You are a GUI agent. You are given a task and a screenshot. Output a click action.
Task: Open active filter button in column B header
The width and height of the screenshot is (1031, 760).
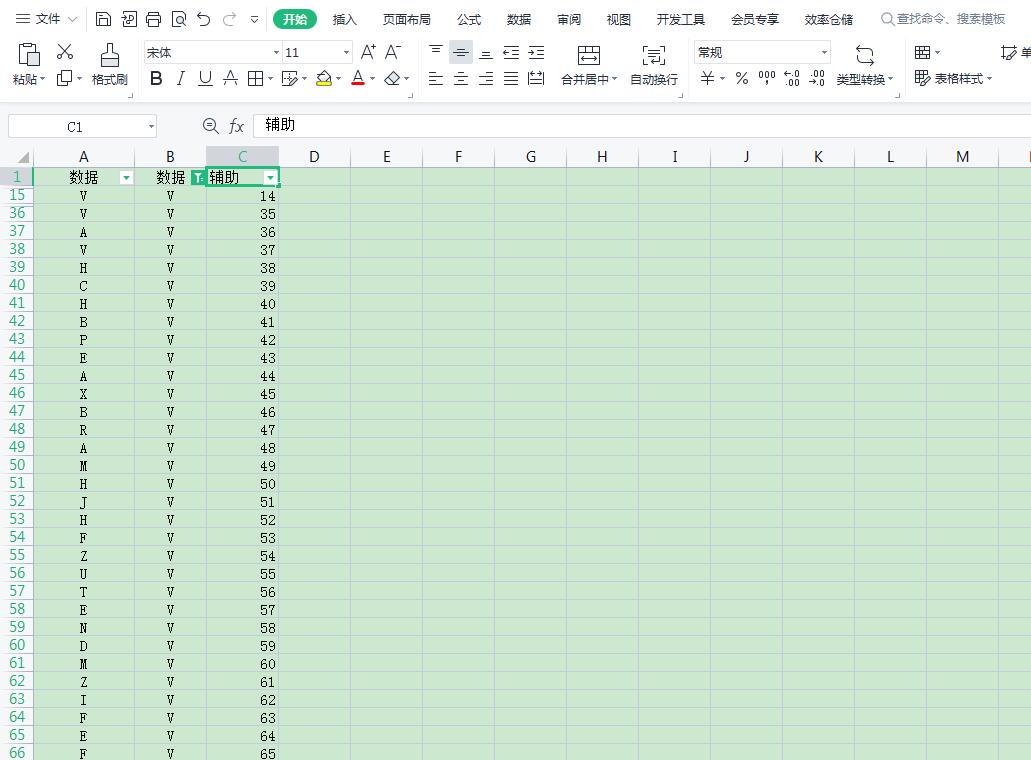click(x=197, y=178)
